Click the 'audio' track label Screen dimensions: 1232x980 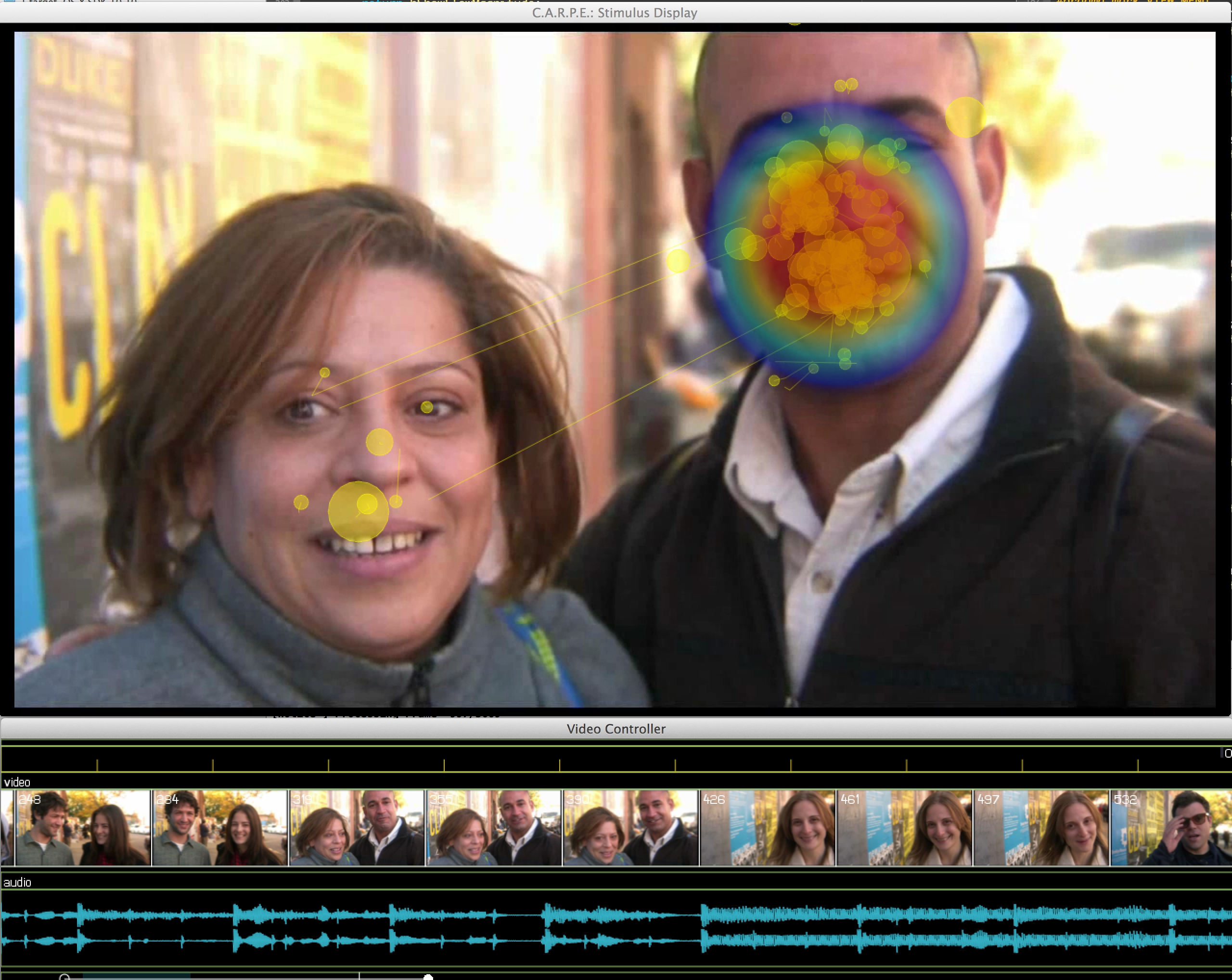click(17, 882)
